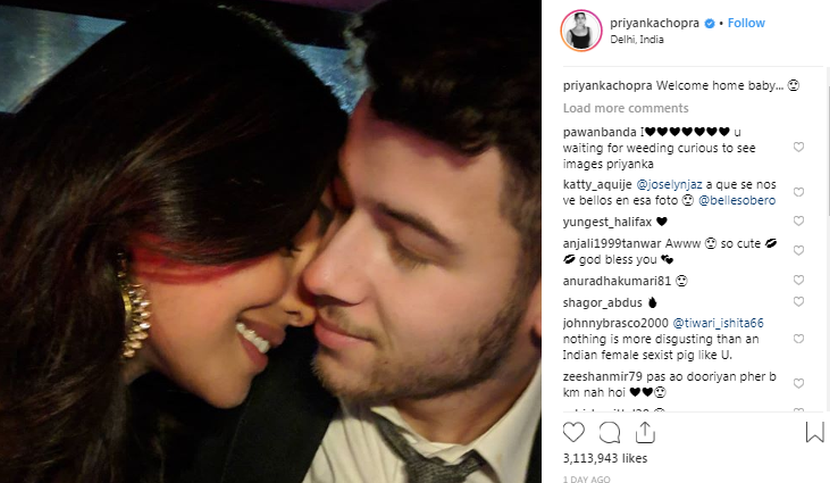This screenshot has width=830, height=483.
Task: Like anuradhakumari81's comment heart
Action: tap(799, 280)
